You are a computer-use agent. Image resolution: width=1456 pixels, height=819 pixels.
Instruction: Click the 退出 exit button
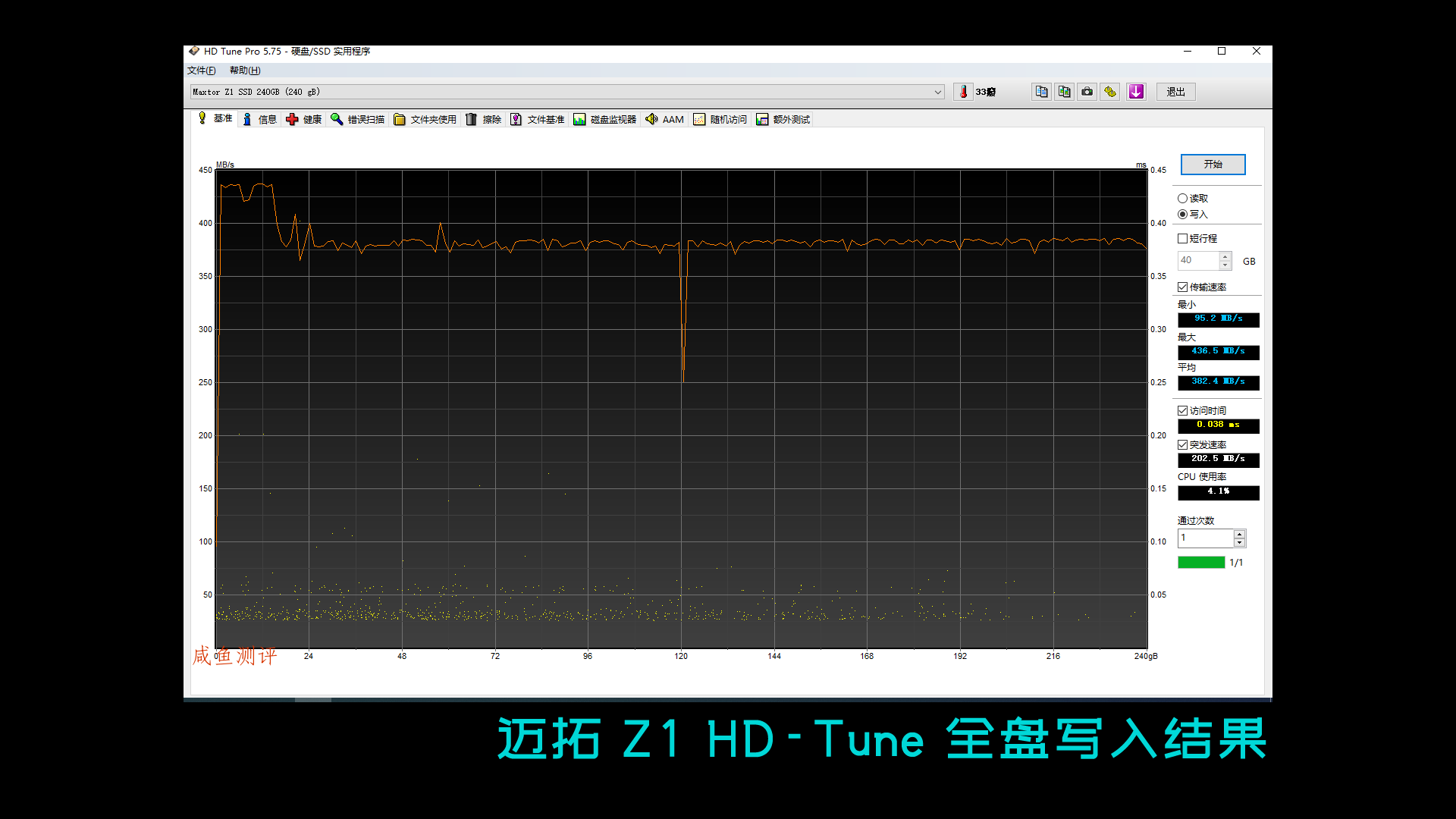[1176, 92]
